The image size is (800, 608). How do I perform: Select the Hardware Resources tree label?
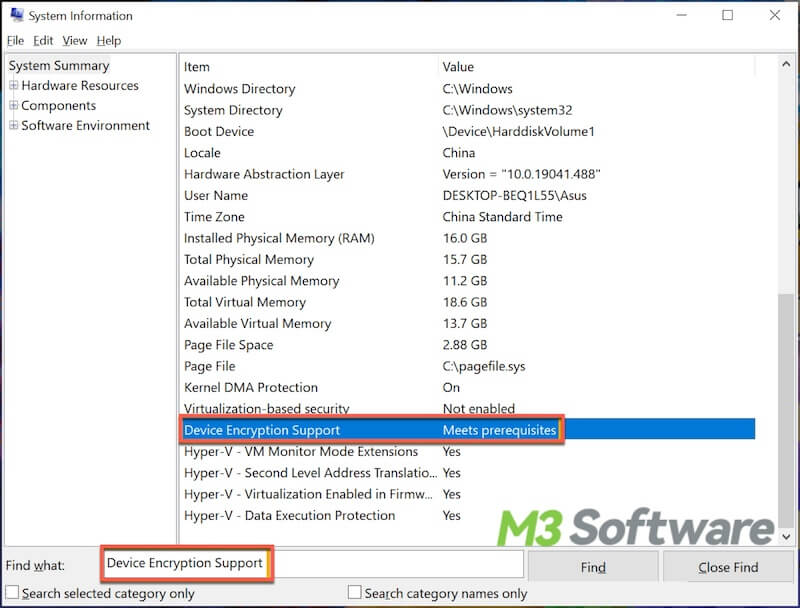tap(80, 85)
